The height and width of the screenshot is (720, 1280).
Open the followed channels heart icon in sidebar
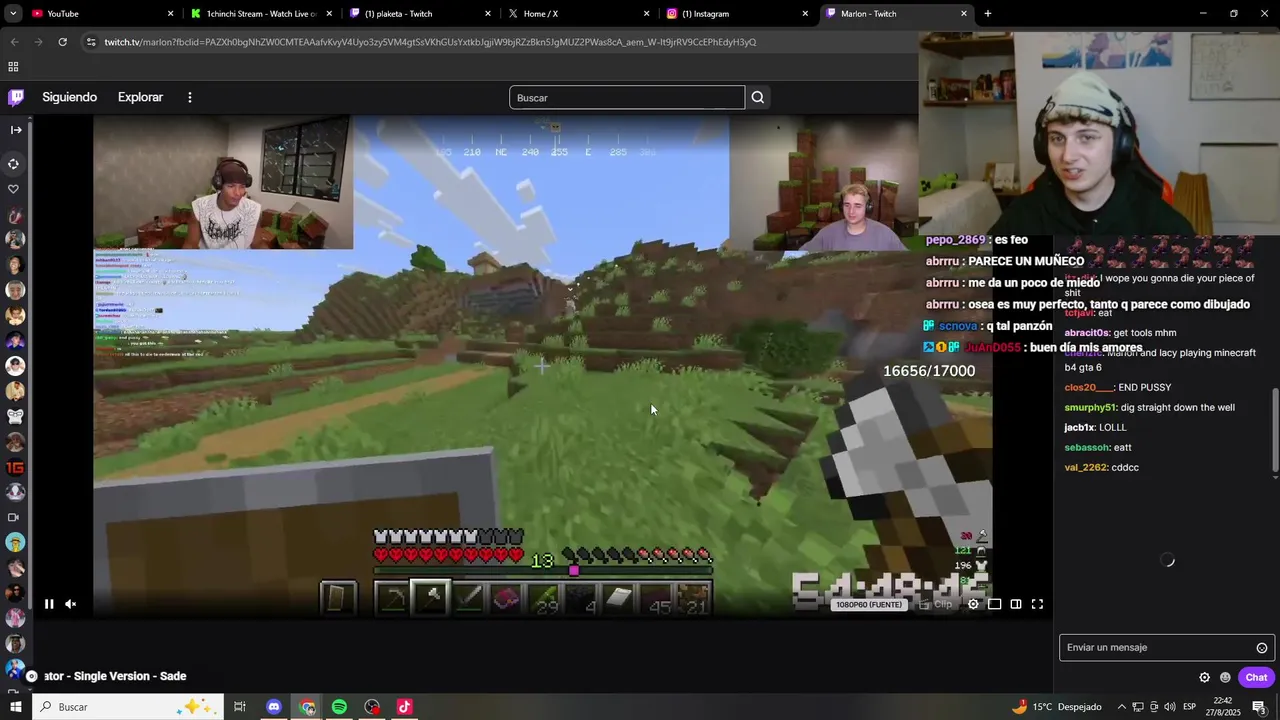(14, 189)
